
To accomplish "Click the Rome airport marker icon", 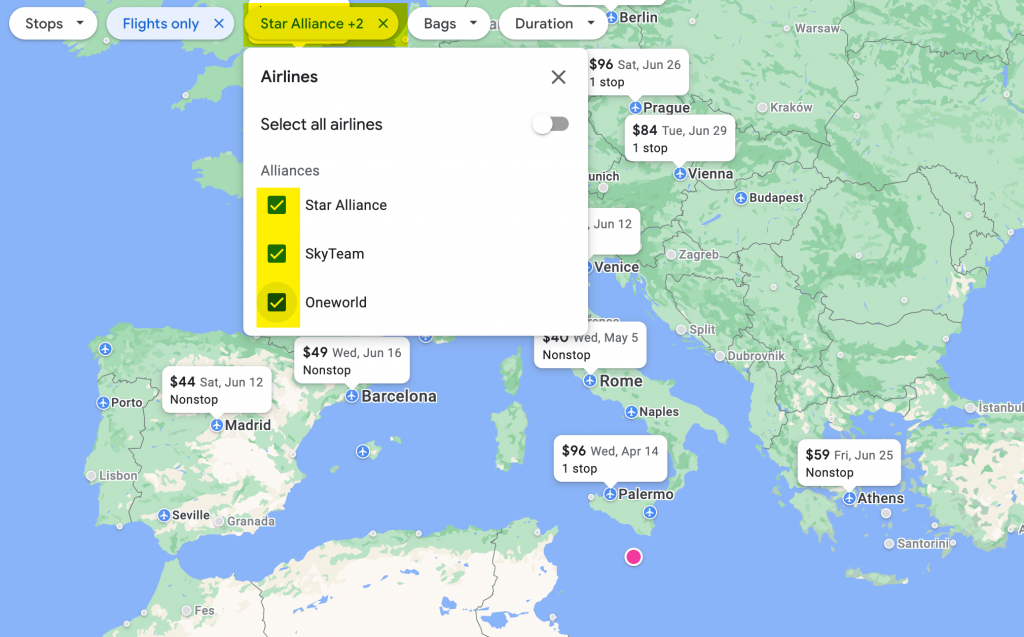I will pyautogui.click(x=590, y=381).
